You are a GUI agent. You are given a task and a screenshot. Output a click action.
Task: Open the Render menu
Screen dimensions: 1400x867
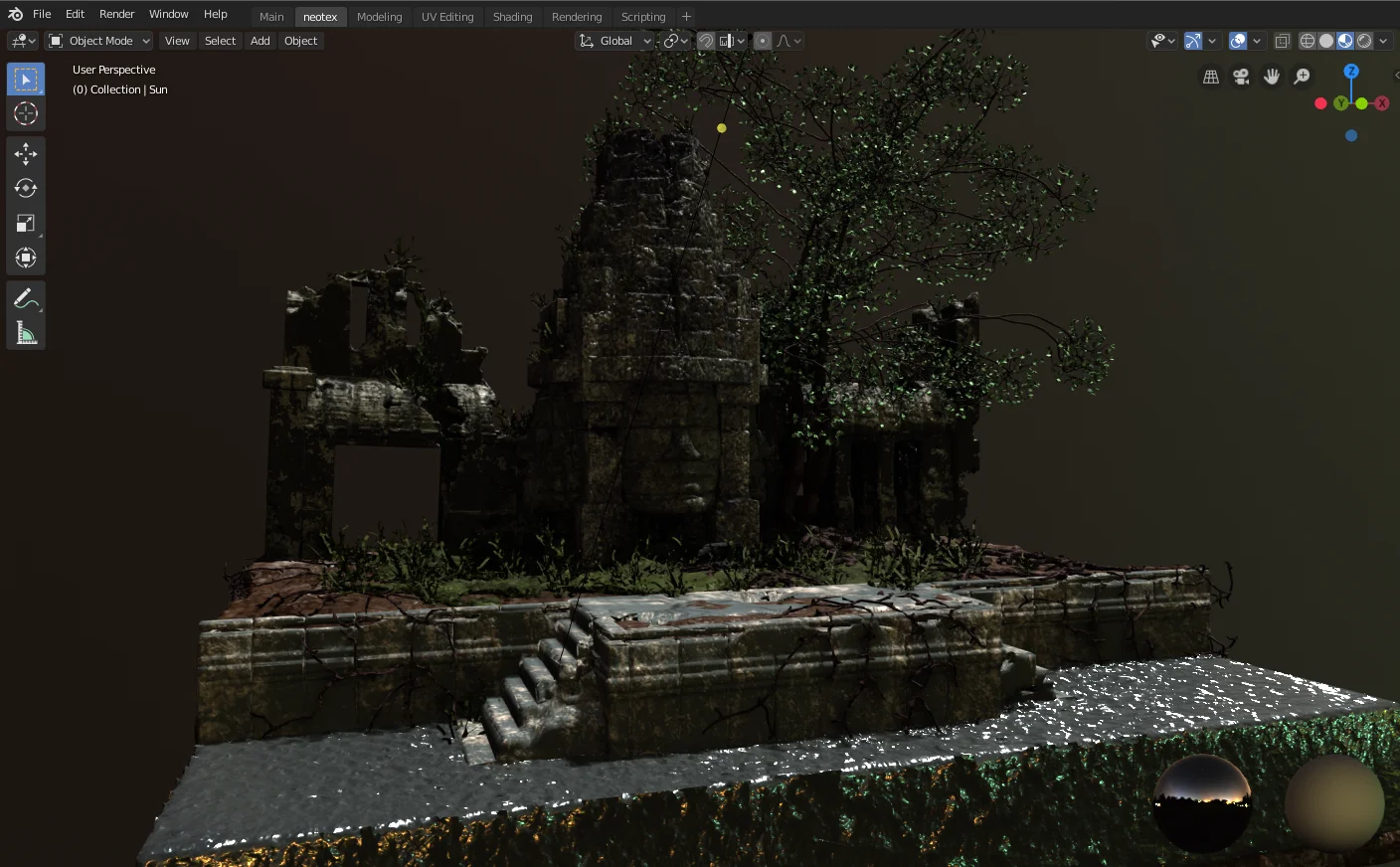coord(116,14)
